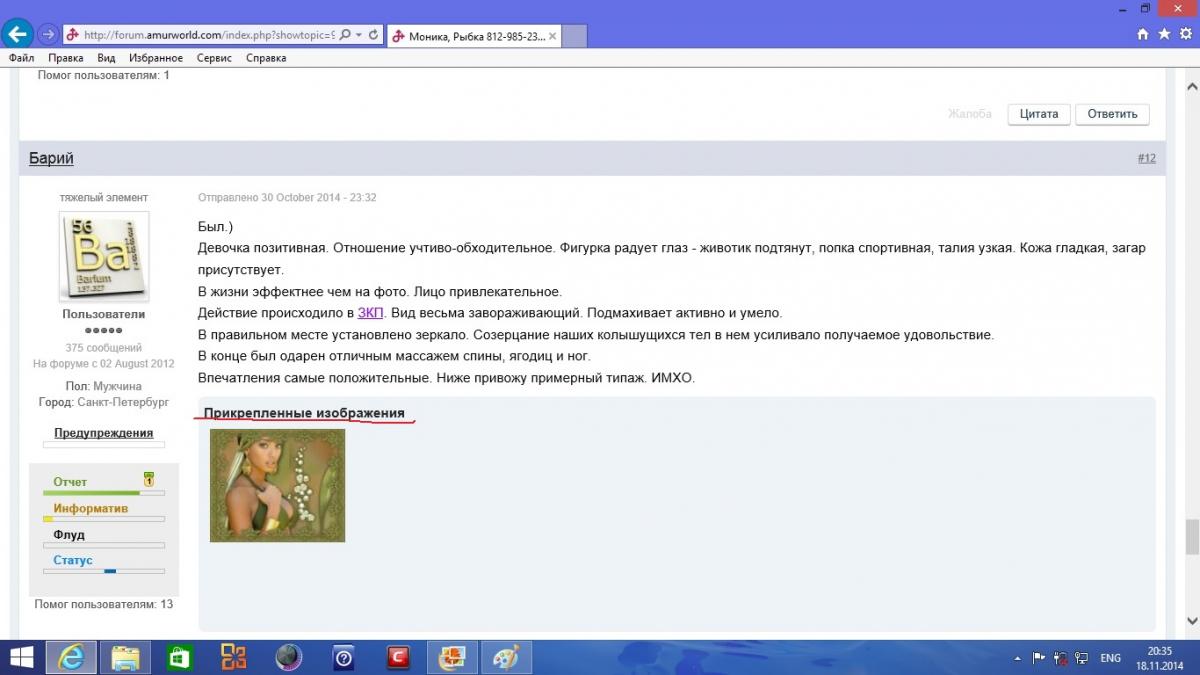Show hidden system tray icons
This screenshot has width=1200, height=675.
pyautogui.click(x=1016, y=658)
